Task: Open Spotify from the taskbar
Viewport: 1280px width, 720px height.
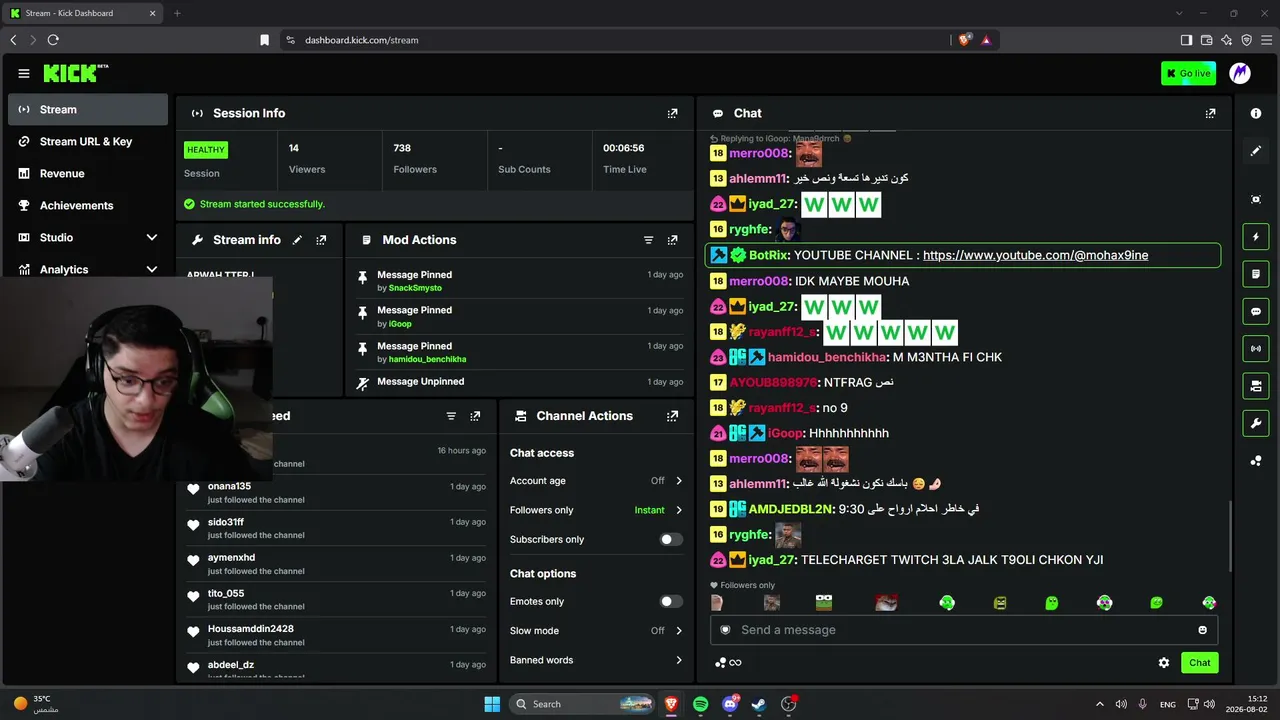Action: 700,704
